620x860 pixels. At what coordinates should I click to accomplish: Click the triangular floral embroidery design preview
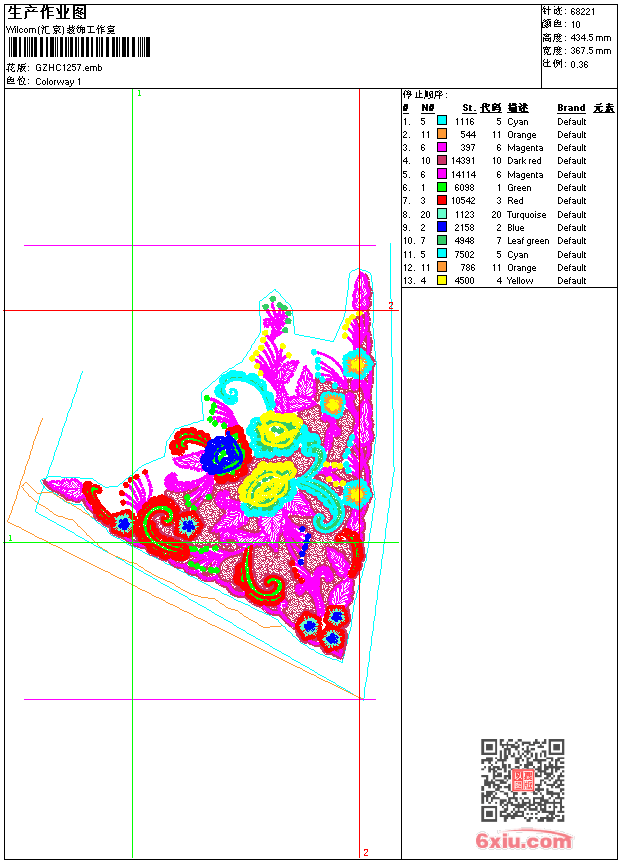[x=208, y=466]
